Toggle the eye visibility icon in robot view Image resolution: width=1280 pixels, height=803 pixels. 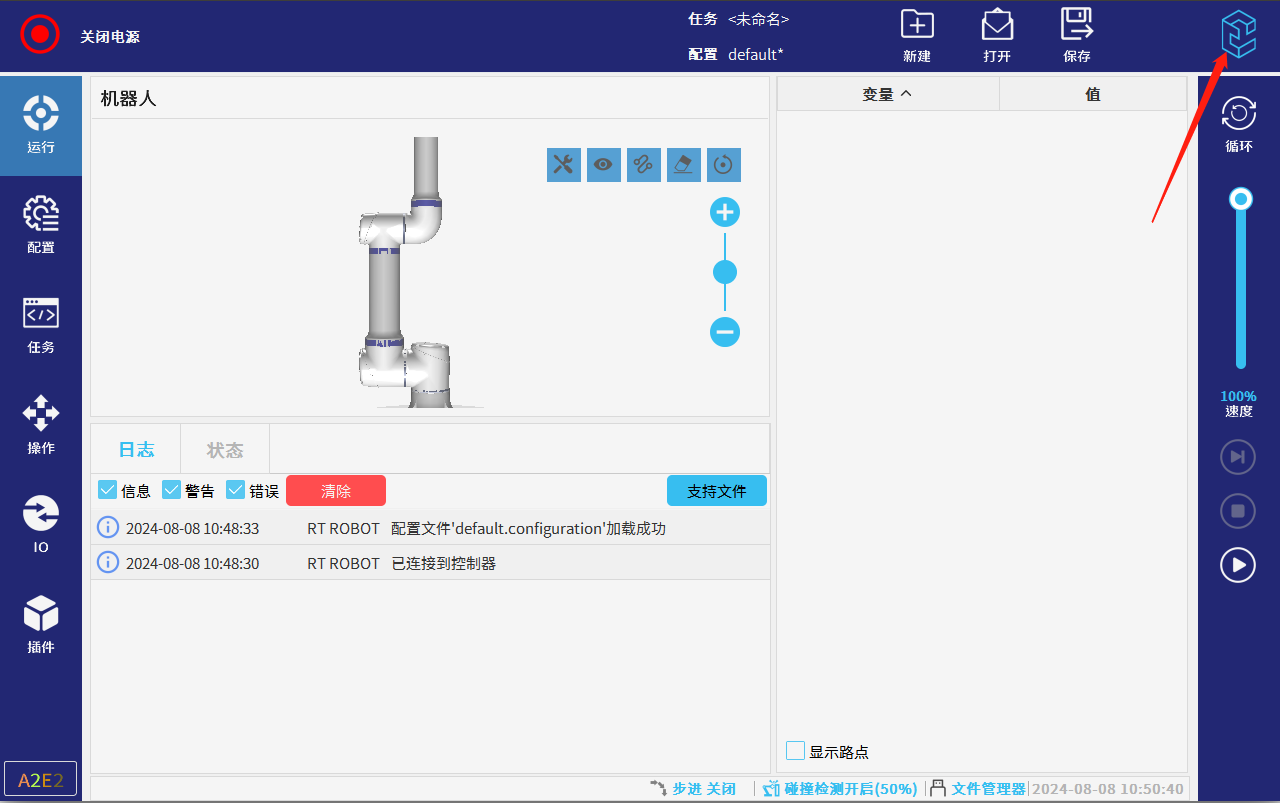(604, 165)
